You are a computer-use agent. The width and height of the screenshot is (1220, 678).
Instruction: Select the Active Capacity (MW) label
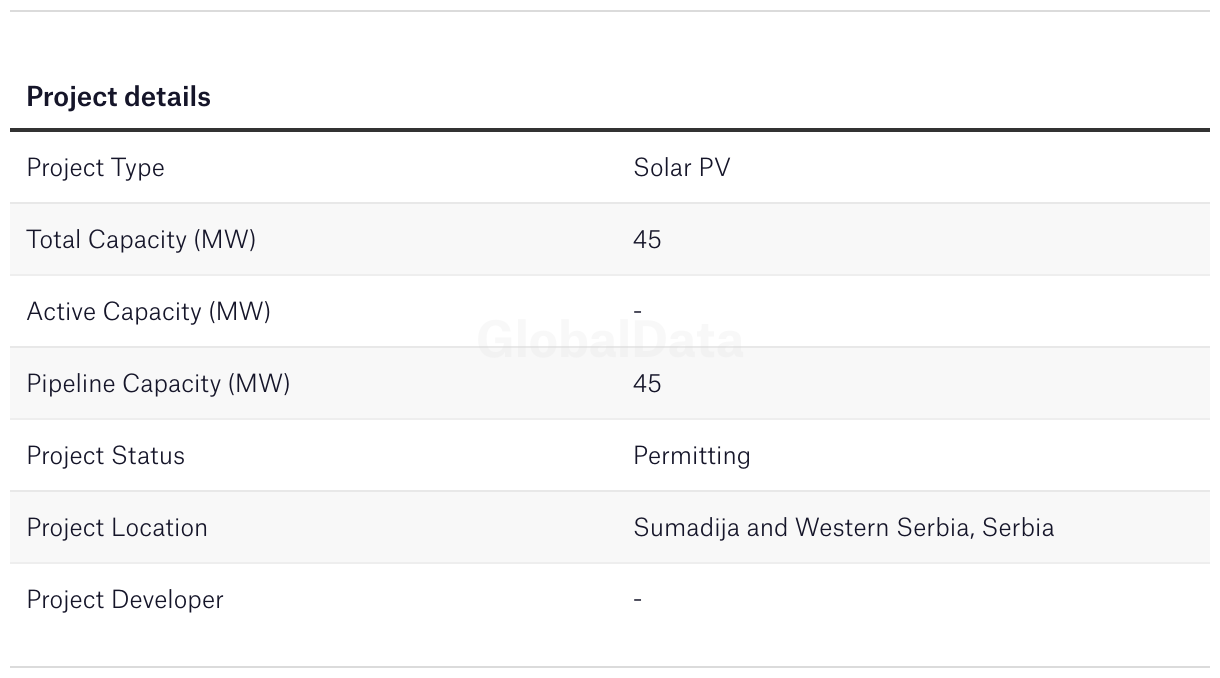(x=149, y=312)
